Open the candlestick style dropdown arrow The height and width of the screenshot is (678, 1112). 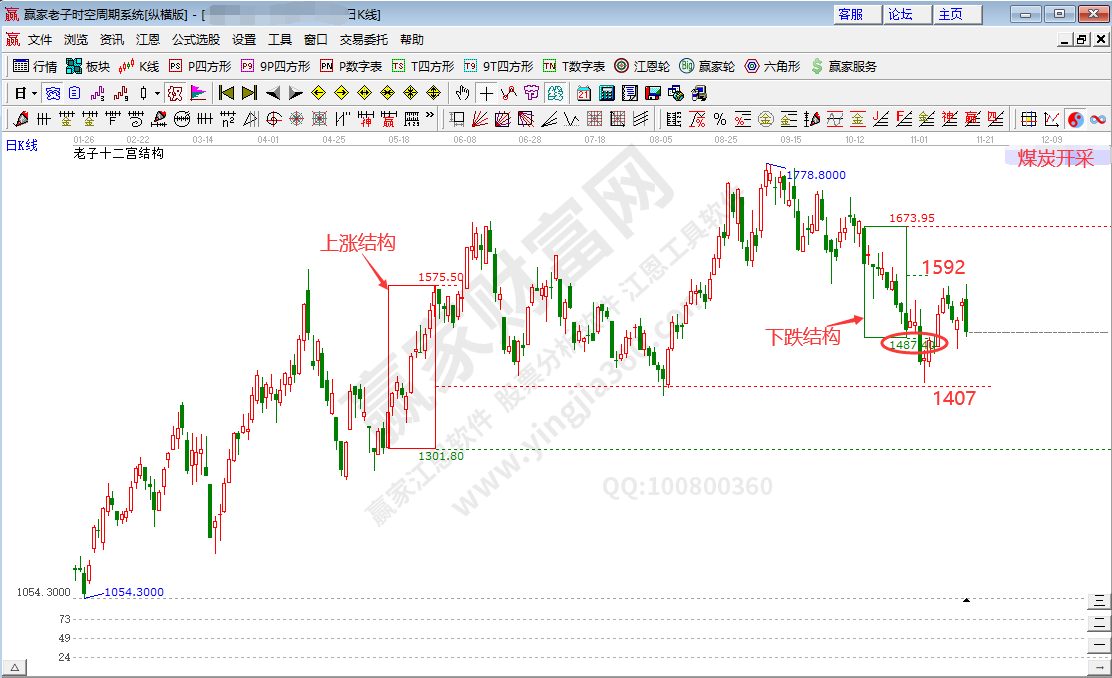(157, 93)
